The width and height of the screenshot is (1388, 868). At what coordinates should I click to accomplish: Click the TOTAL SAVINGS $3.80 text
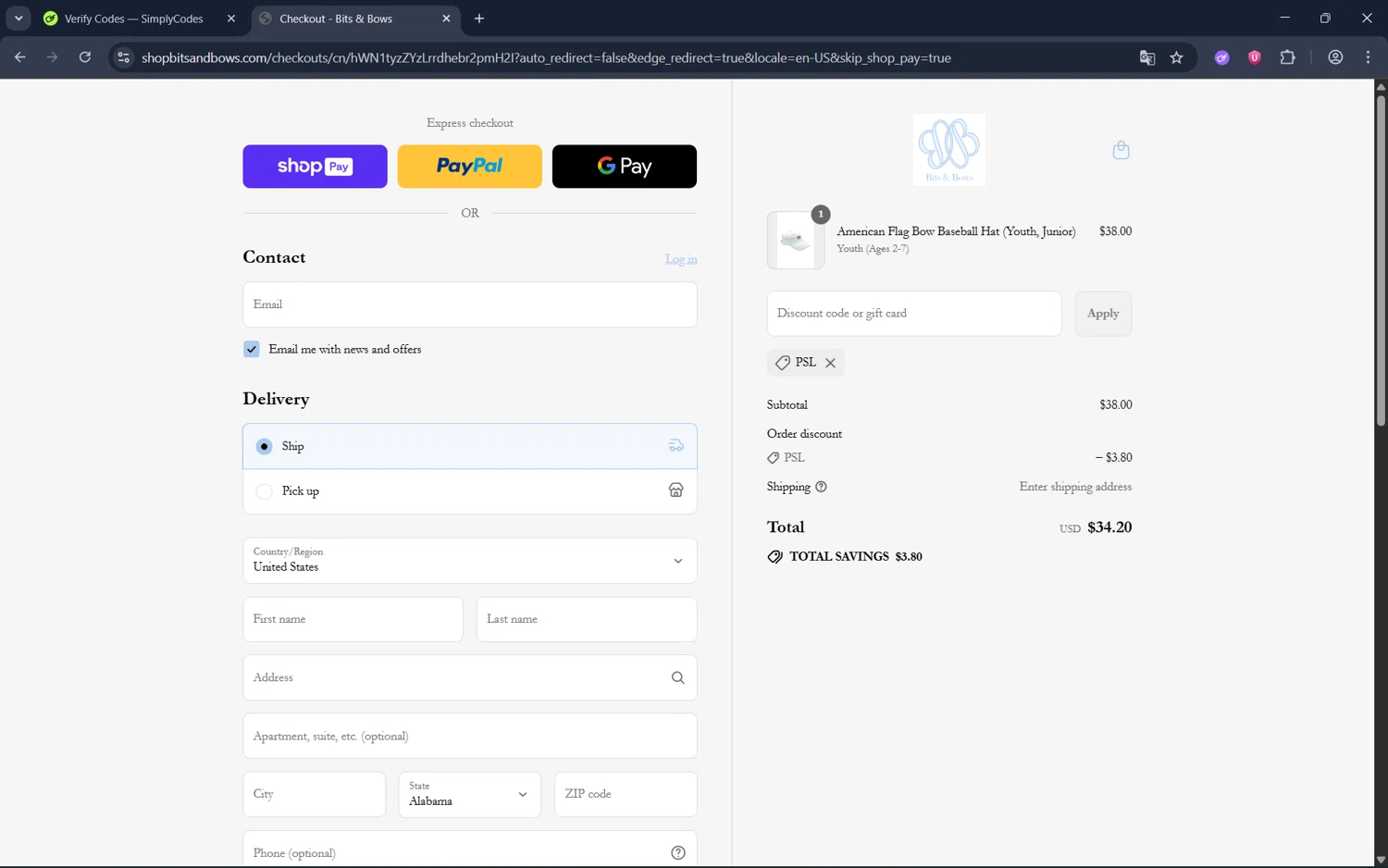click(x=855, y=556)
